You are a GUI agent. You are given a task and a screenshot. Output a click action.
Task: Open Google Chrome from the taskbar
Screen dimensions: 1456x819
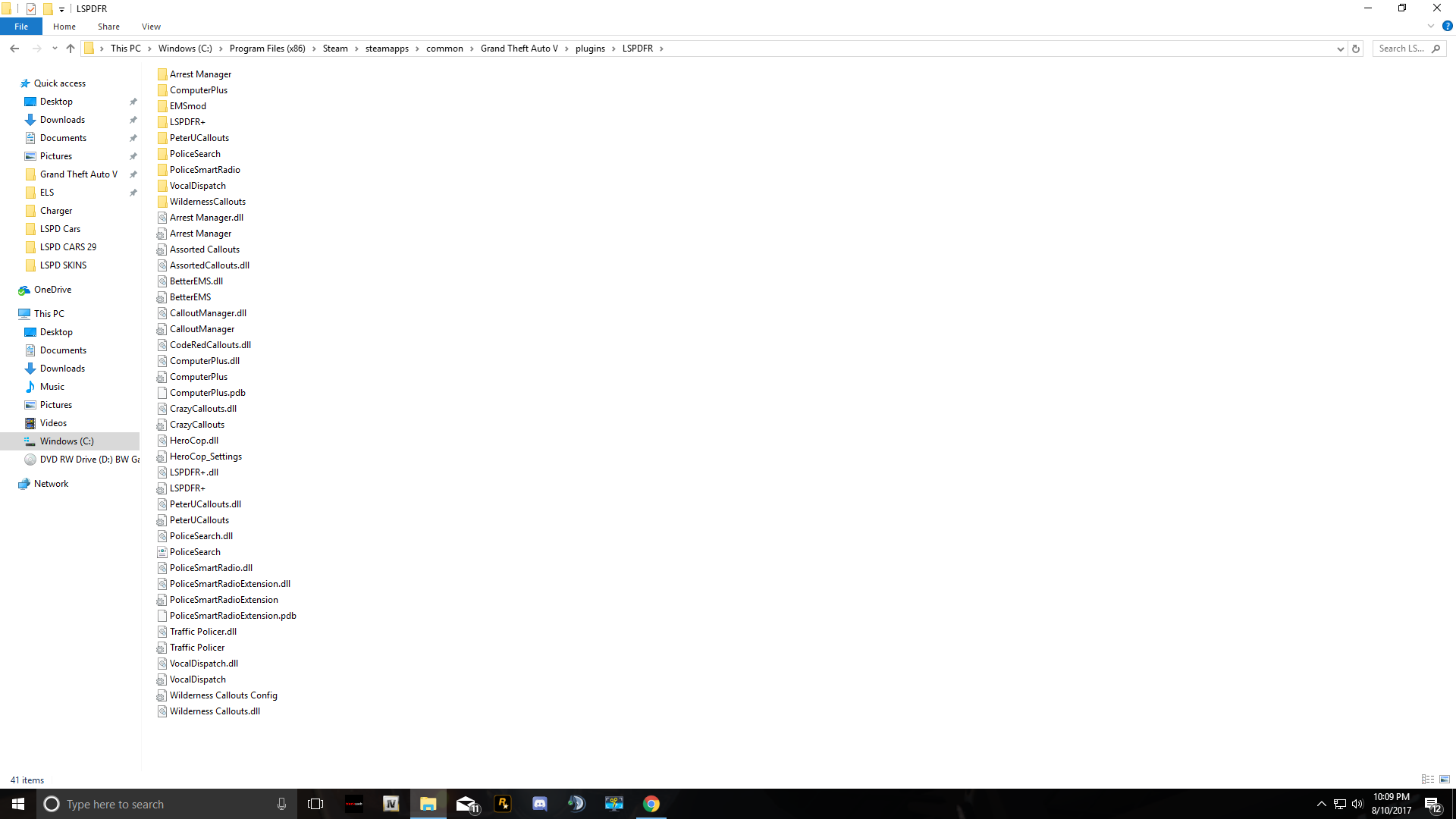click(651, 804)
